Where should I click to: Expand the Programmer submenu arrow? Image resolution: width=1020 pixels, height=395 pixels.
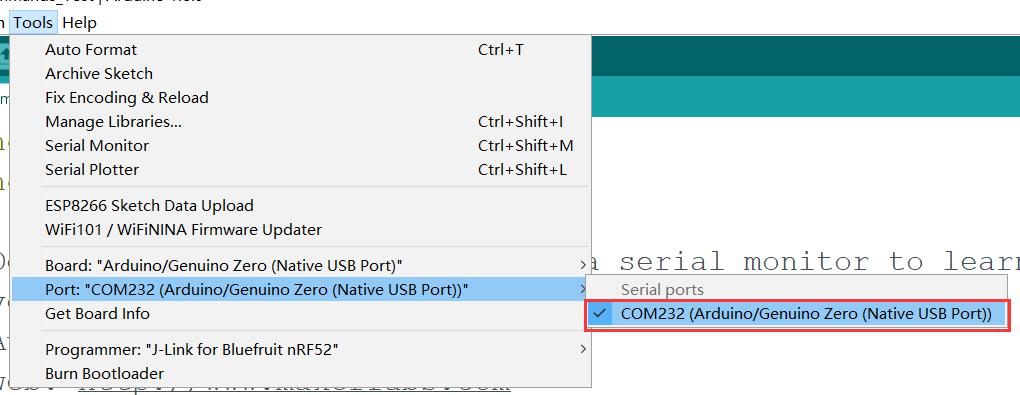[x=582, y=349]
